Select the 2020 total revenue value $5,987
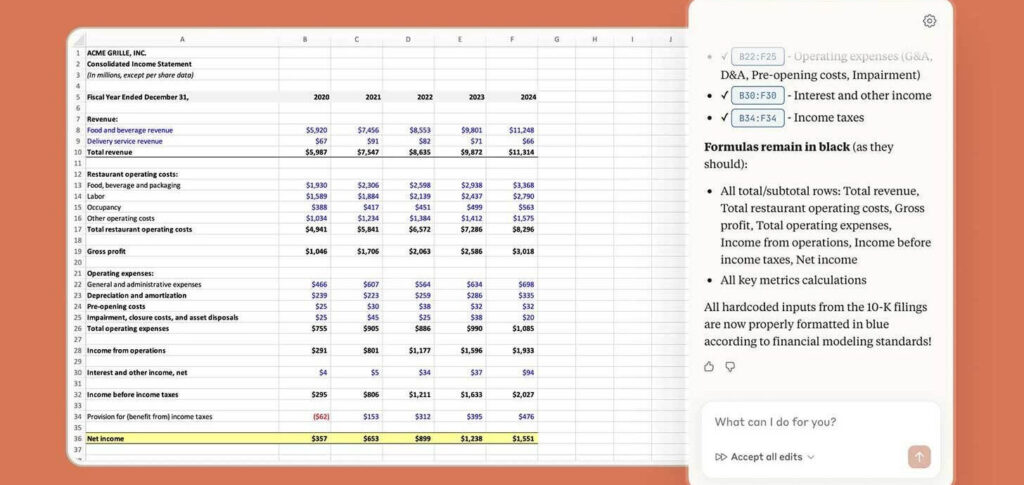 pos(304,152)
